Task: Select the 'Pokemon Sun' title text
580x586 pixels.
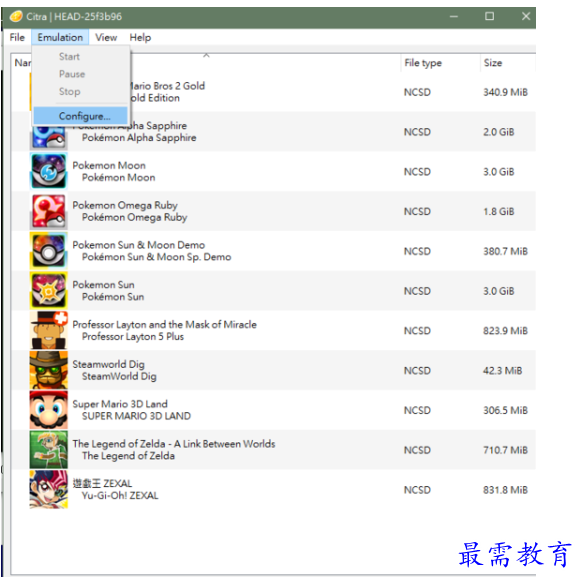Action: [103, 284]
